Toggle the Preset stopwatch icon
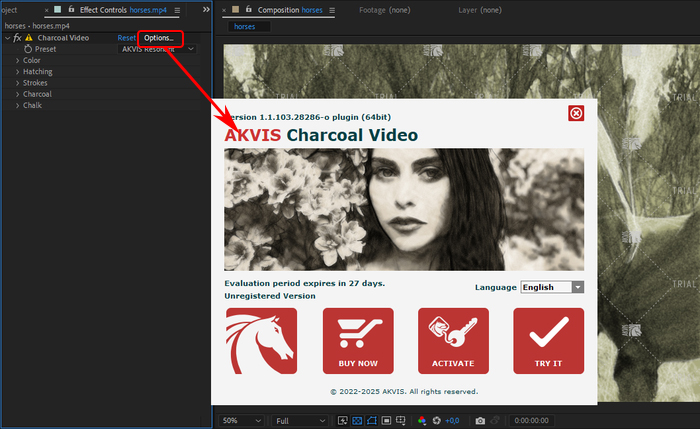Viewport: 700px width, 429px height. point(28,49)
